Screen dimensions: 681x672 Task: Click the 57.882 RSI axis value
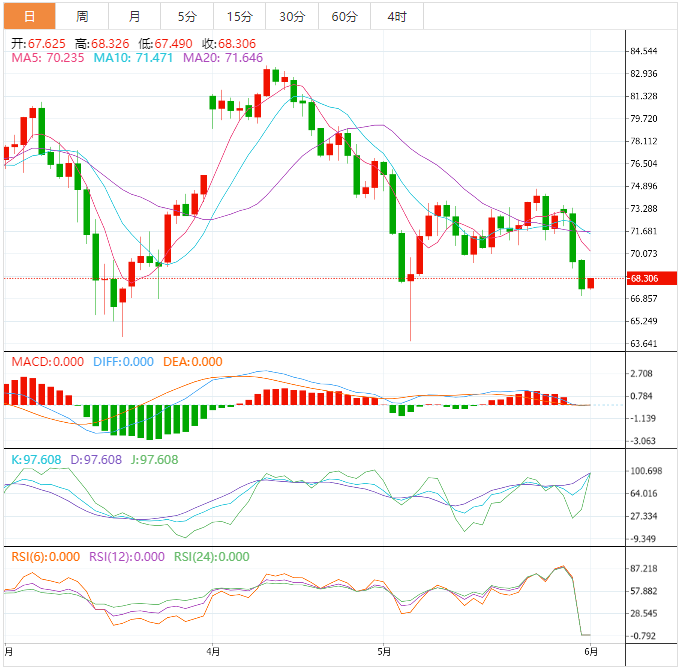click(x=644, y=591)
